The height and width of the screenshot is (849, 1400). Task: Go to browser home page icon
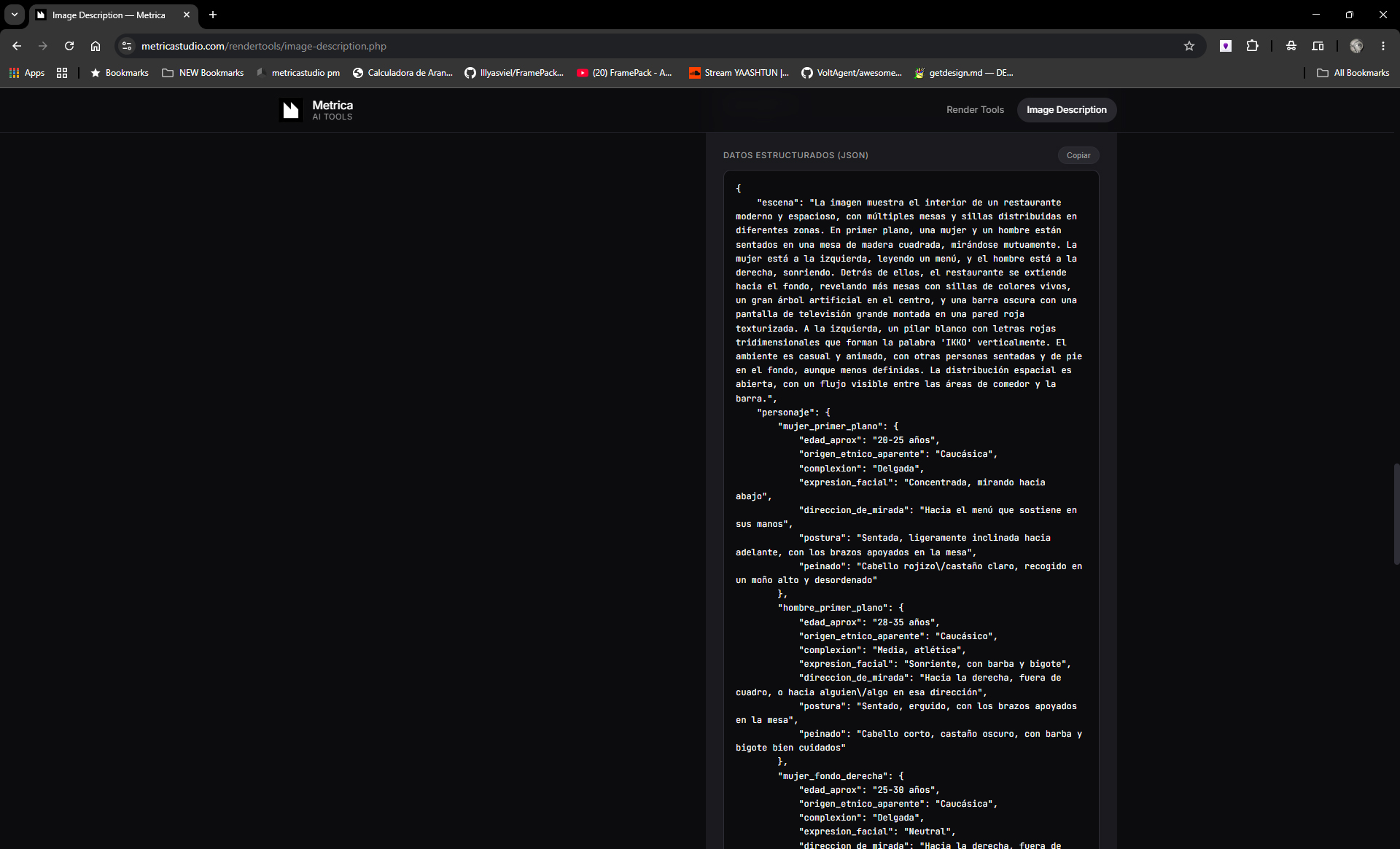coord(96,46)
